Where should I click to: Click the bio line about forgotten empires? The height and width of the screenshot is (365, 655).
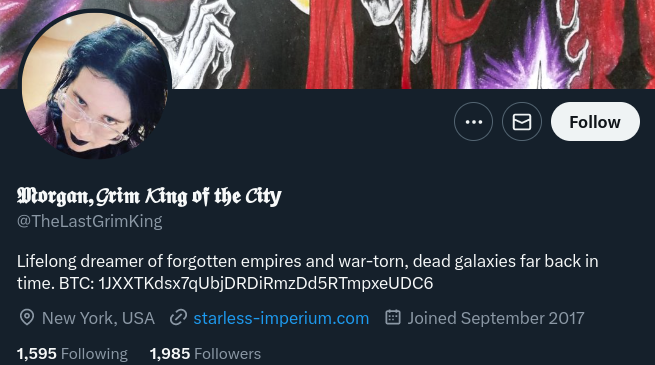(307, 261)
